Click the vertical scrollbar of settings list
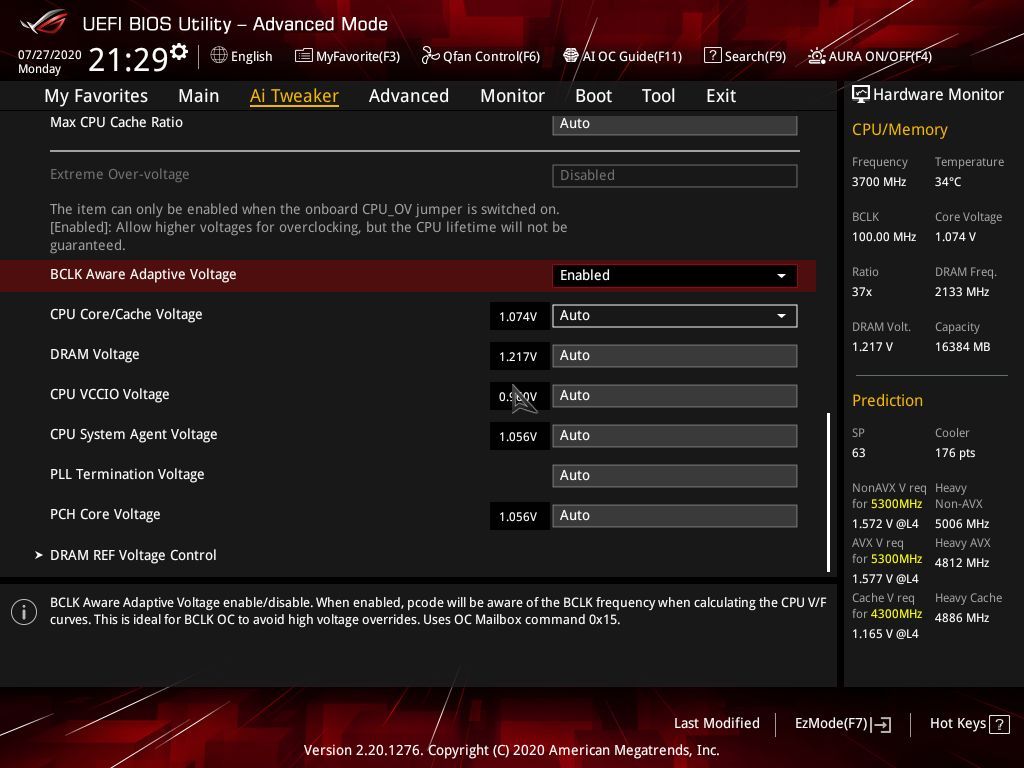Screen dimensions: 1024x768 829,492
